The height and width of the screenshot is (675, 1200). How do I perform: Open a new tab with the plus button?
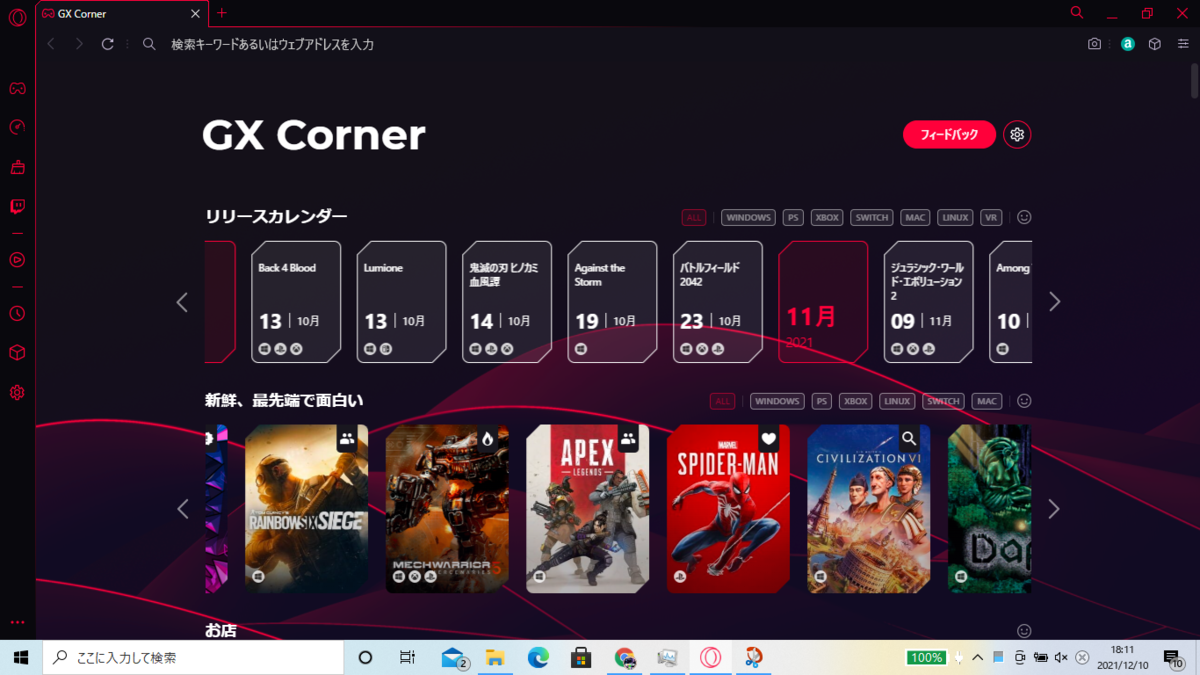click(x=222, y=13)
